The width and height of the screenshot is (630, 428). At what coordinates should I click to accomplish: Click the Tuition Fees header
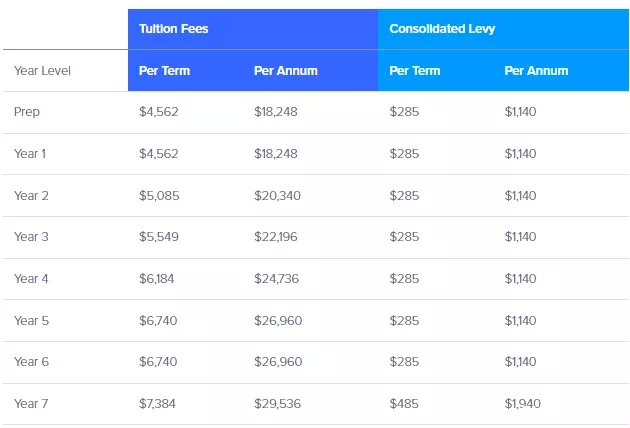[174, 29]
